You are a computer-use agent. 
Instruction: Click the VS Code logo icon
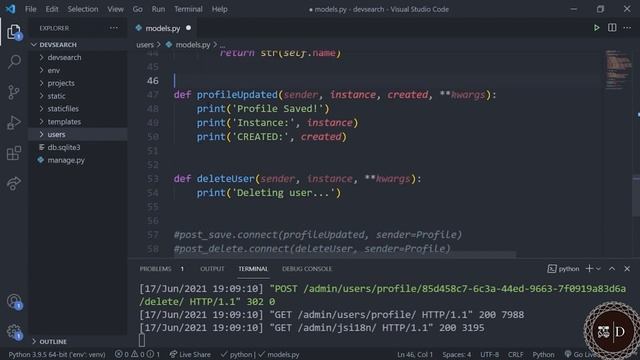(11, 9)
